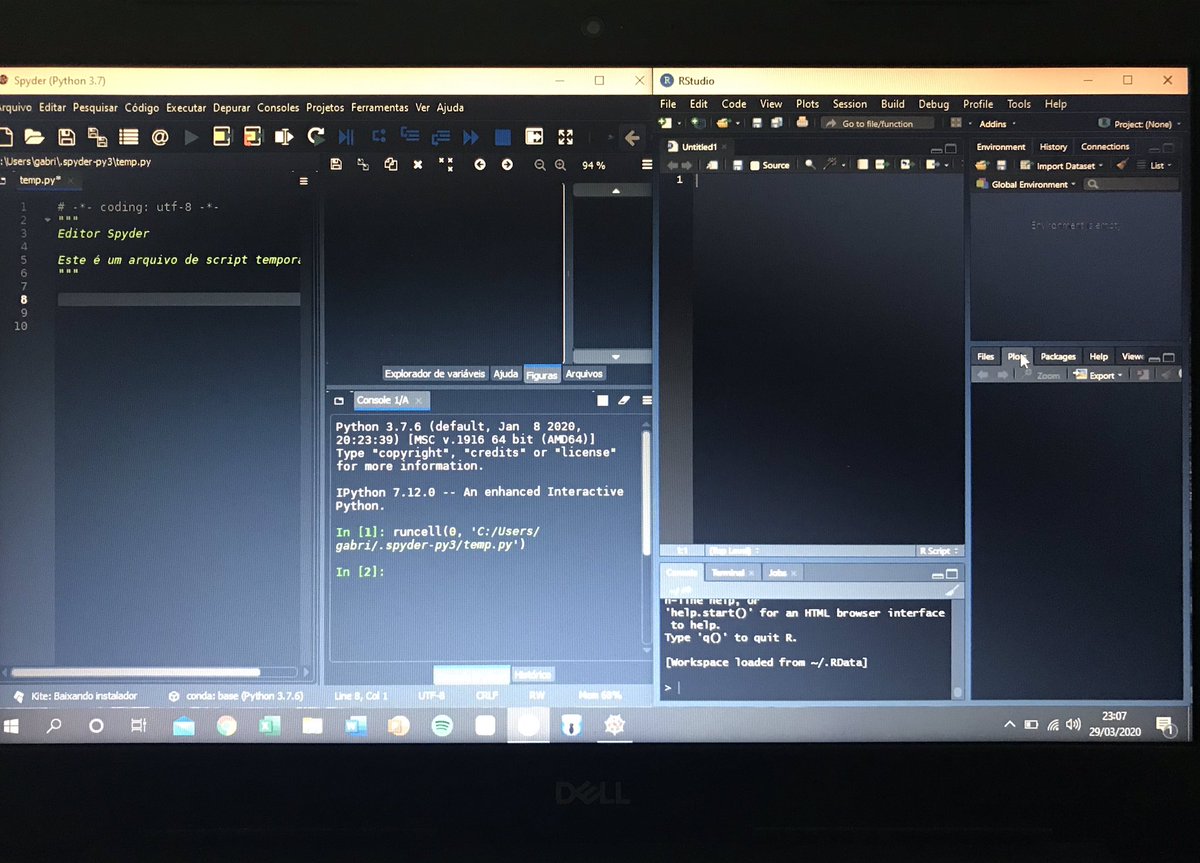Stop debugging blue square icon in Spyder

coord(503,137)
